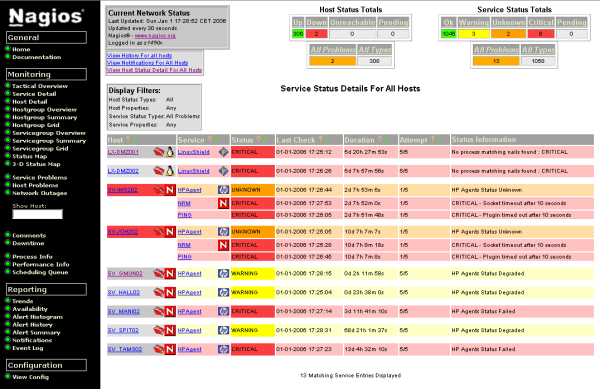This screenshot has width=600, height=389.
Task: Sort descending by Last Check down arrow
Action: [326, 140]
